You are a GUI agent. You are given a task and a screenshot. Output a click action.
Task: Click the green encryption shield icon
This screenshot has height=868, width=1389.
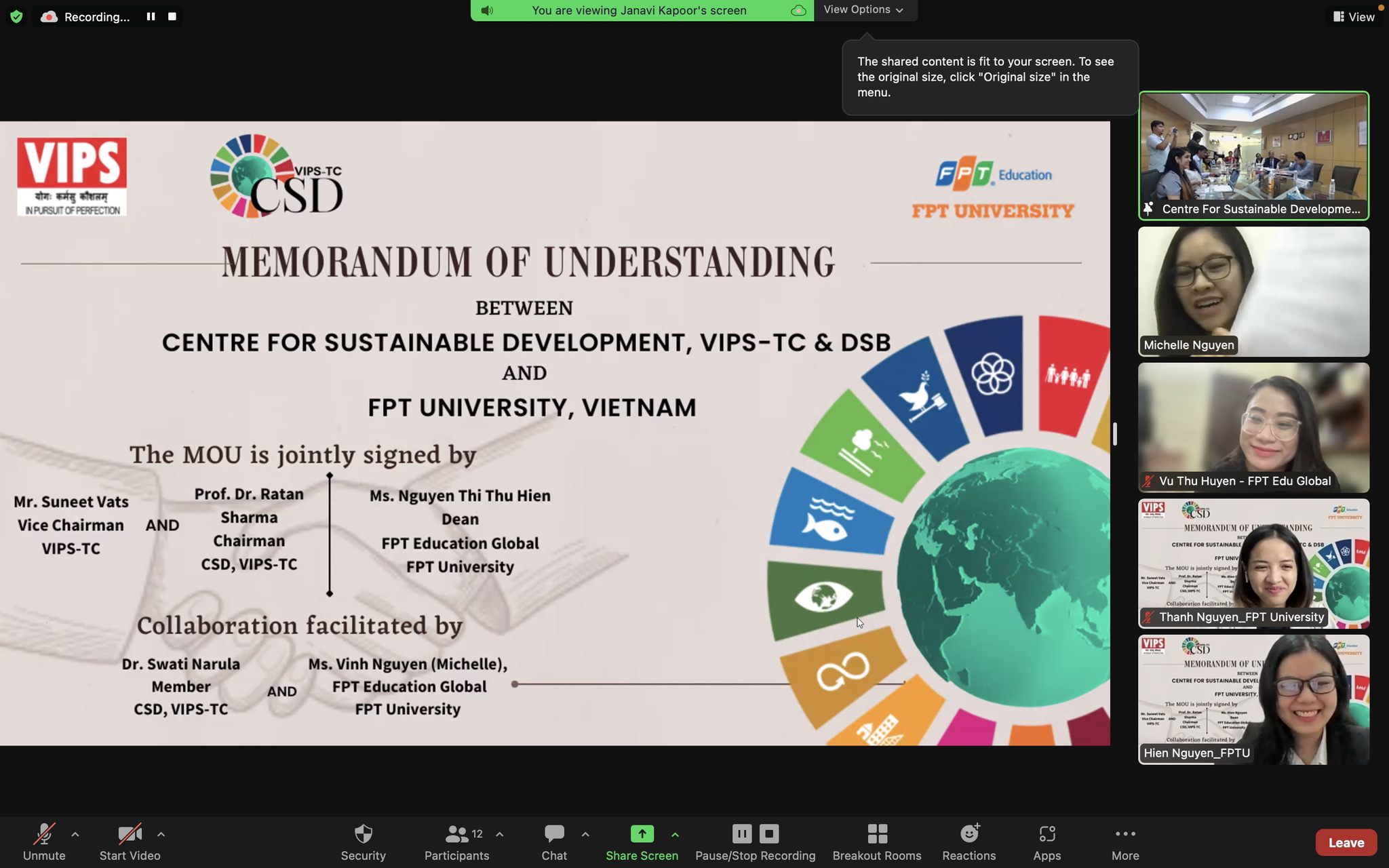click(16, 16)
